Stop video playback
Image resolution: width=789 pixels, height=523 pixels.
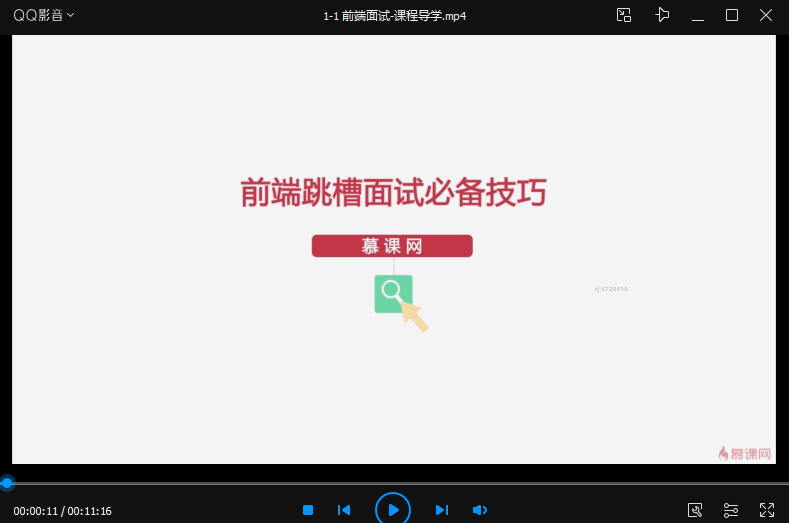point(308,510)
